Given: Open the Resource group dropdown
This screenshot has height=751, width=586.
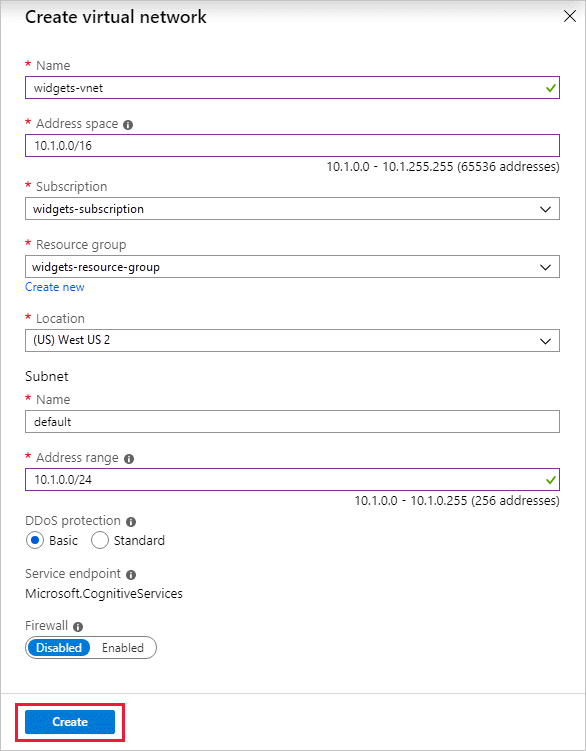Looking at the screenshot, I should pos(292,267).
